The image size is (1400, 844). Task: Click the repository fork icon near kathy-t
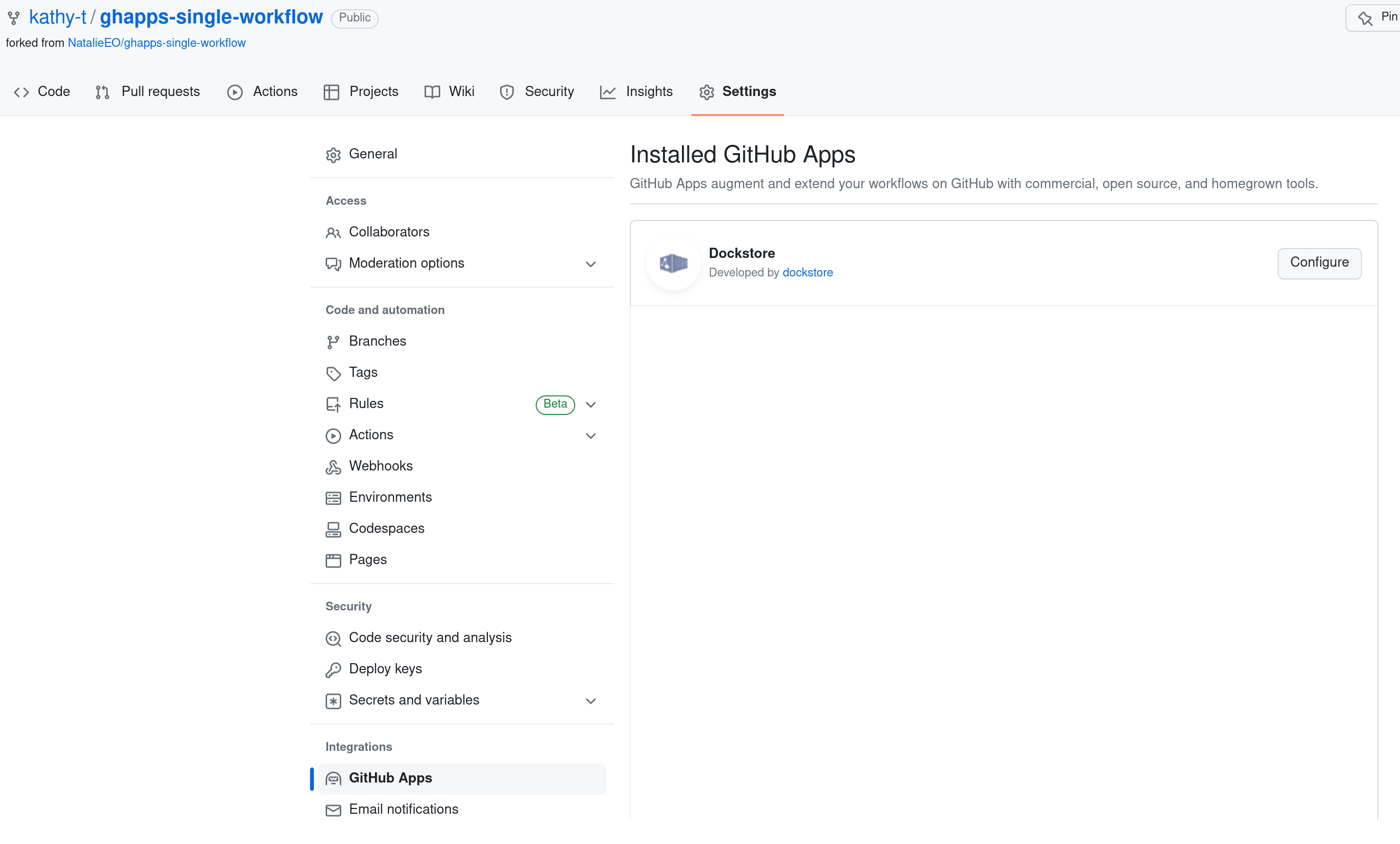click(x=13, y=17)
